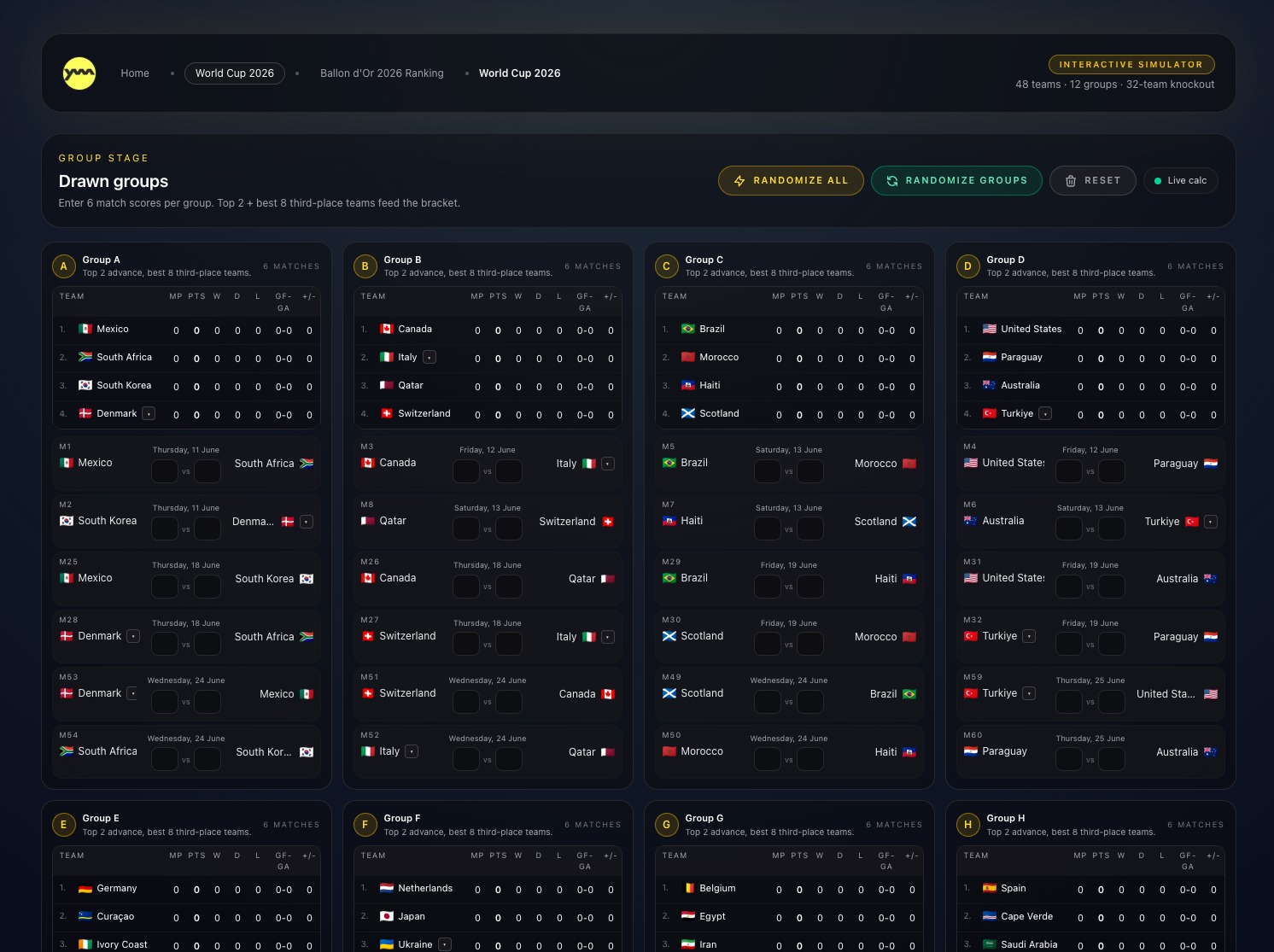The image size is (1274, 952).
Task: Click the first score input for match M1
Action: coord(164,470)
